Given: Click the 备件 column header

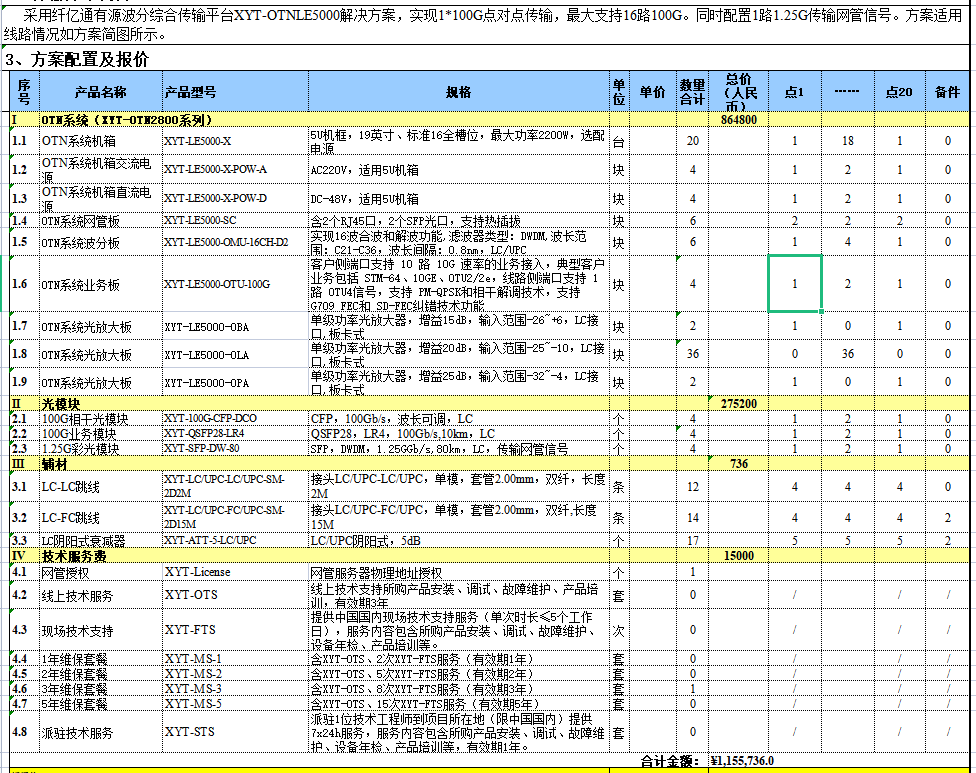Looking at the screenshot, I should coord(947,92).
